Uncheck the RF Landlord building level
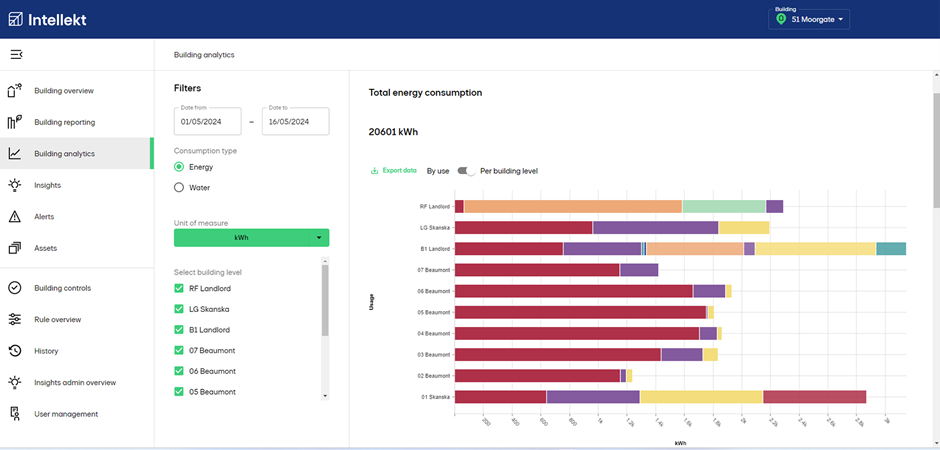 [x=179, y=288]
